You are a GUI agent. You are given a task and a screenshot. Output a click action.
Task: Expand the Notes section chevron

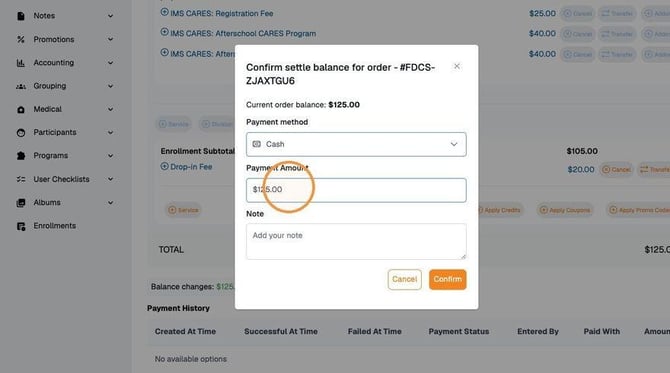(x=111, y=16)
